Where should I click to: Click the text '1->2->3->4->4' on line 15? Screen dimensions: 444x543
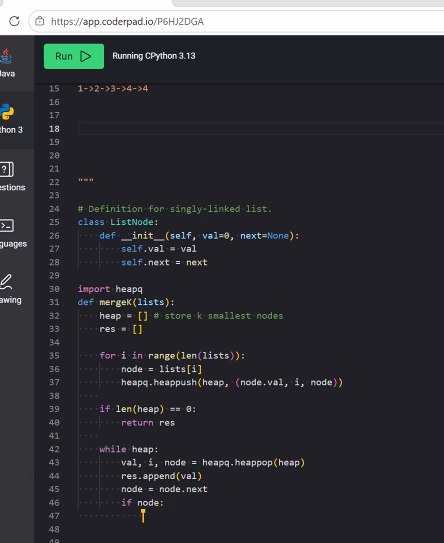(x=113, y=88)
